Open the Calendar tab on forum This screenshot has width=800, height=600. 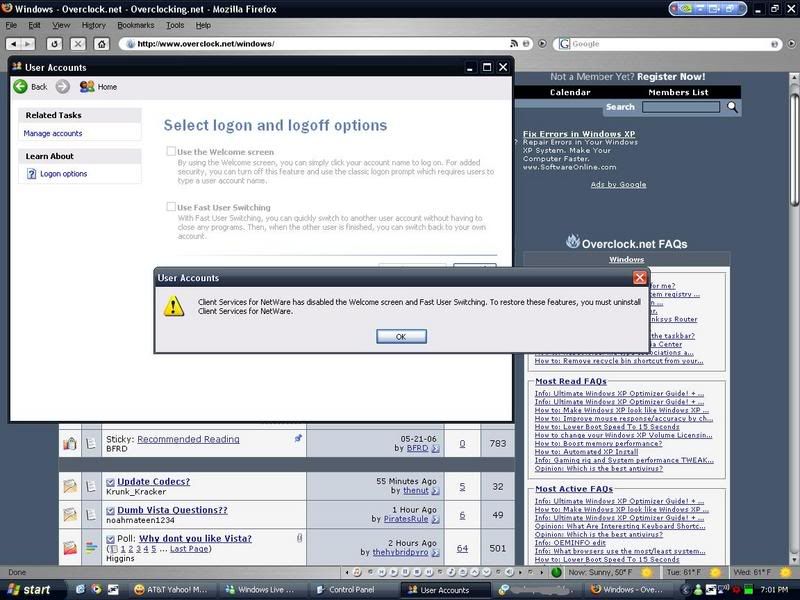pos(570,92)
